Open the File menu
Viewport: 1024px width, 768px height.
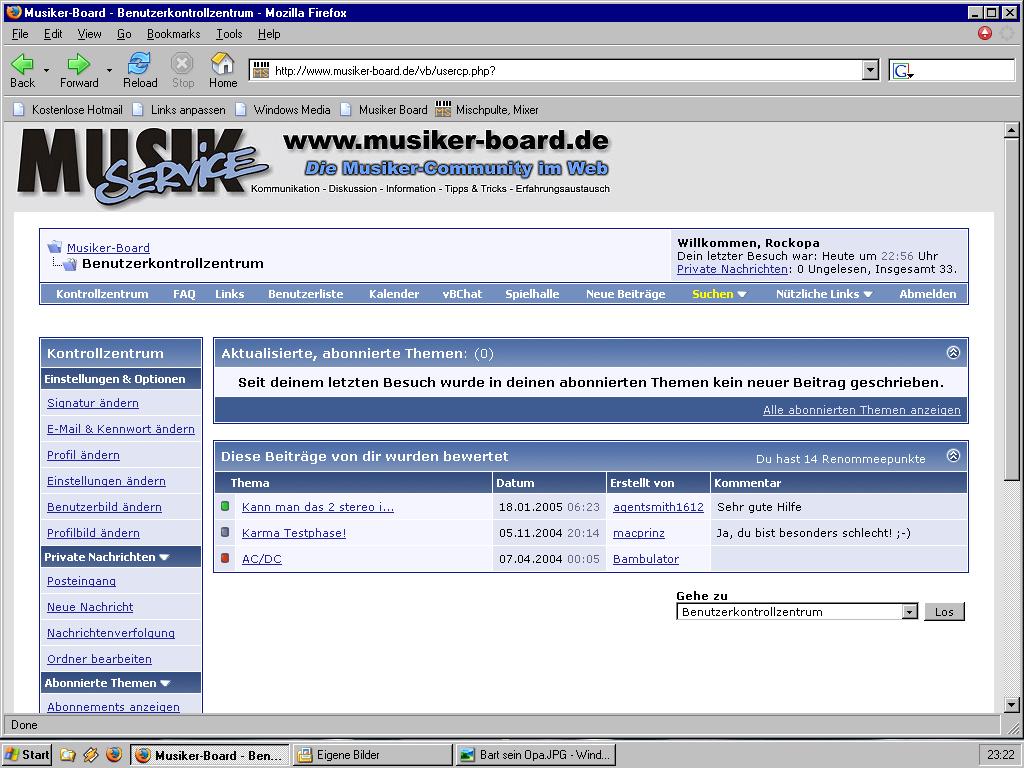[x=20, y=34]
